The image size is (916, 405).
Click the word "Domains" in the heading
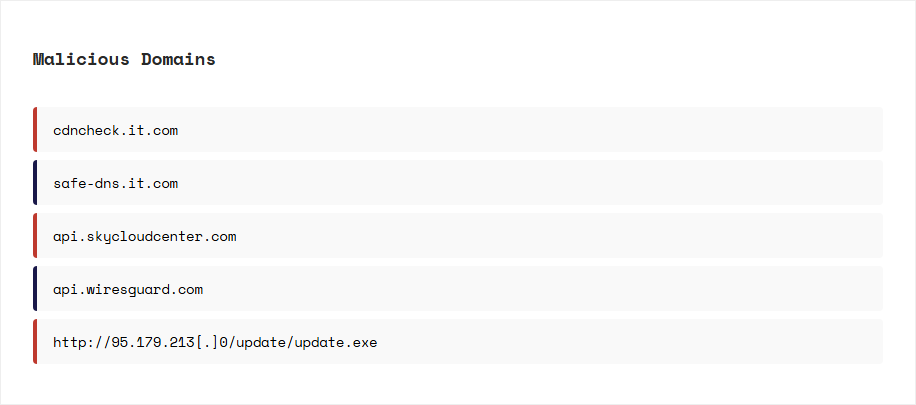click(178, 59)
